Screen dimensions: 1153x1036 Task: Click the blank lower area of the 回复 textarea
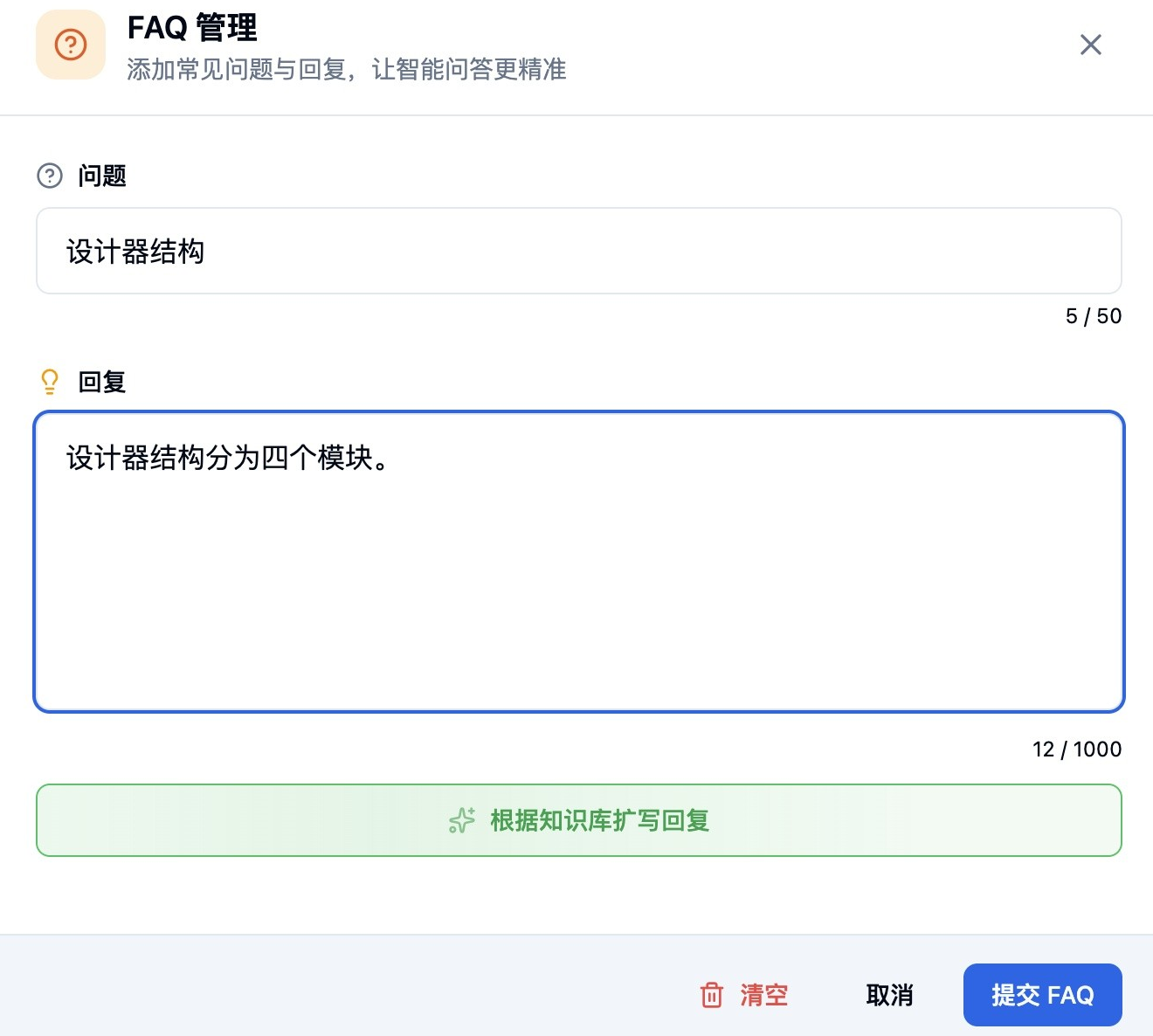click(578, 611)
